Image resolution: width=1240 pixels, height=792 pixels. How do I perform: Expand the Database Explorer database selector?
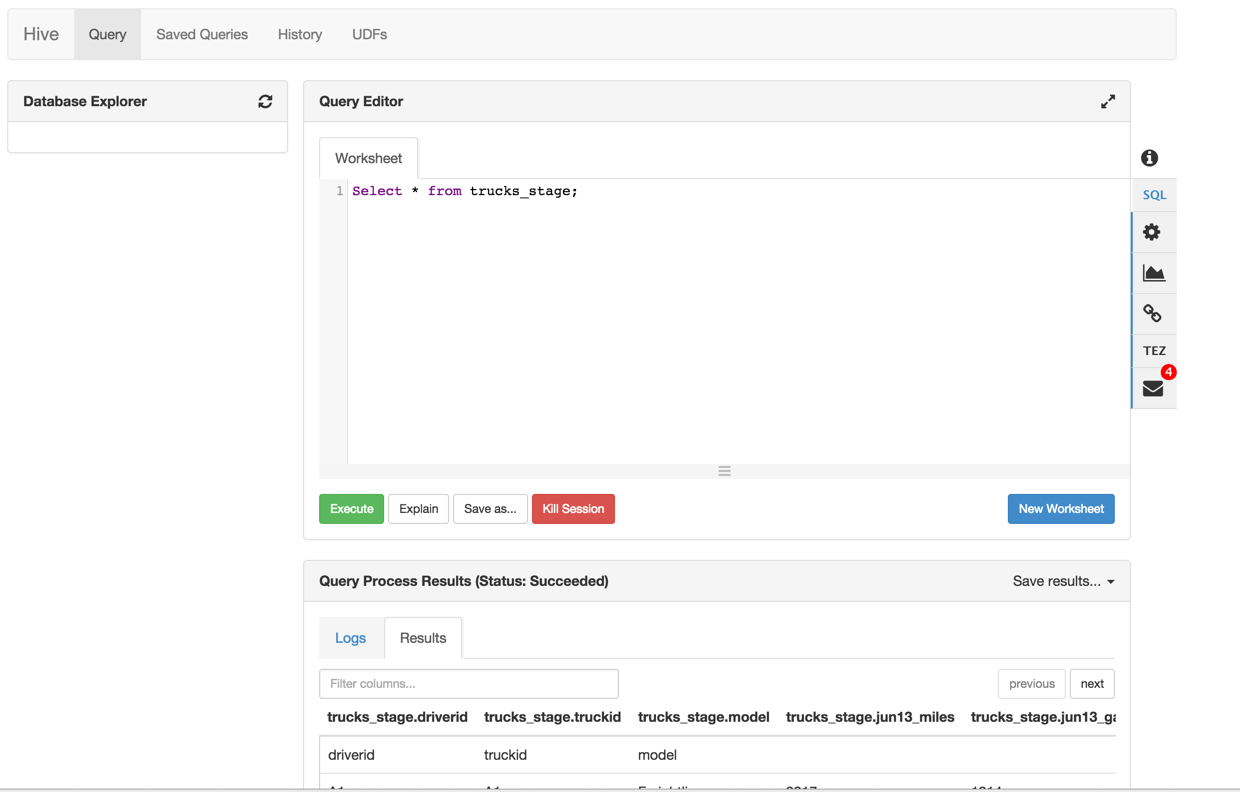tap(147, 136)
